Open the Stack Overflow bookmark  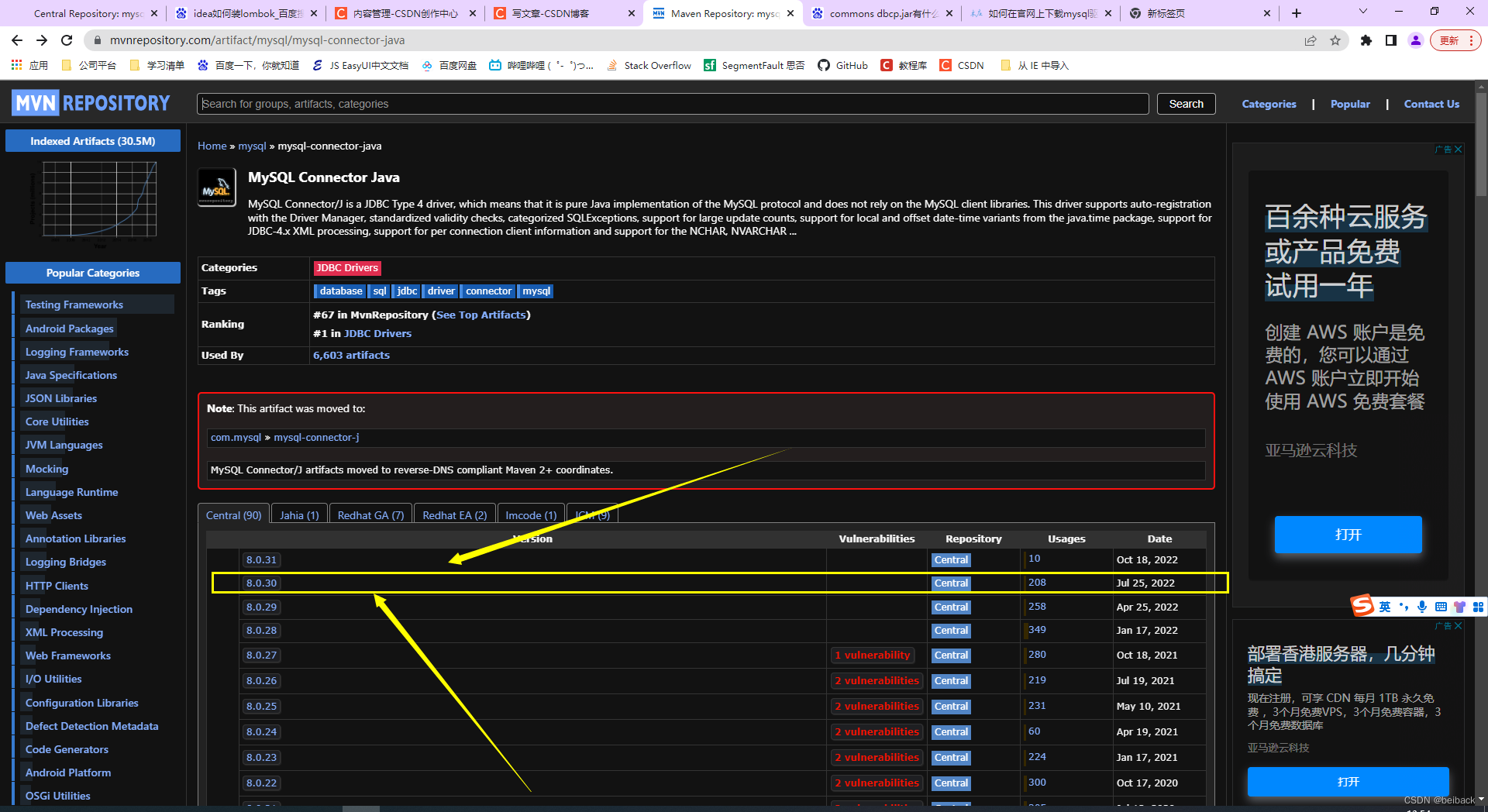pos(649,65)
